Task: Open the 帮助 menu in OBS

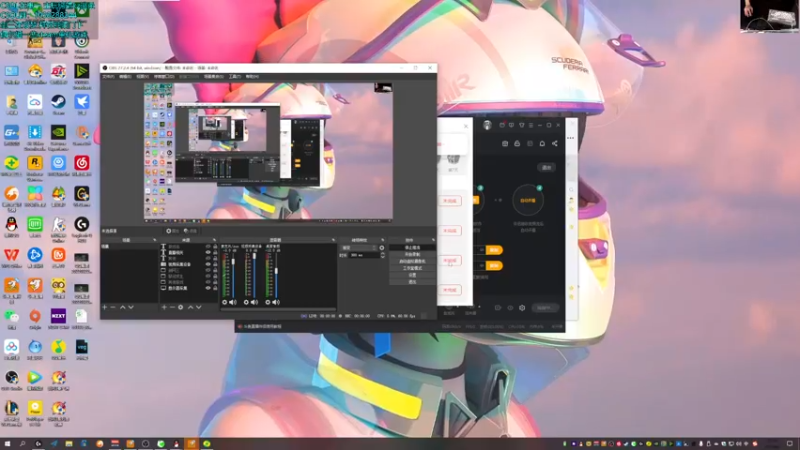Action: click(x=252, y=77)
